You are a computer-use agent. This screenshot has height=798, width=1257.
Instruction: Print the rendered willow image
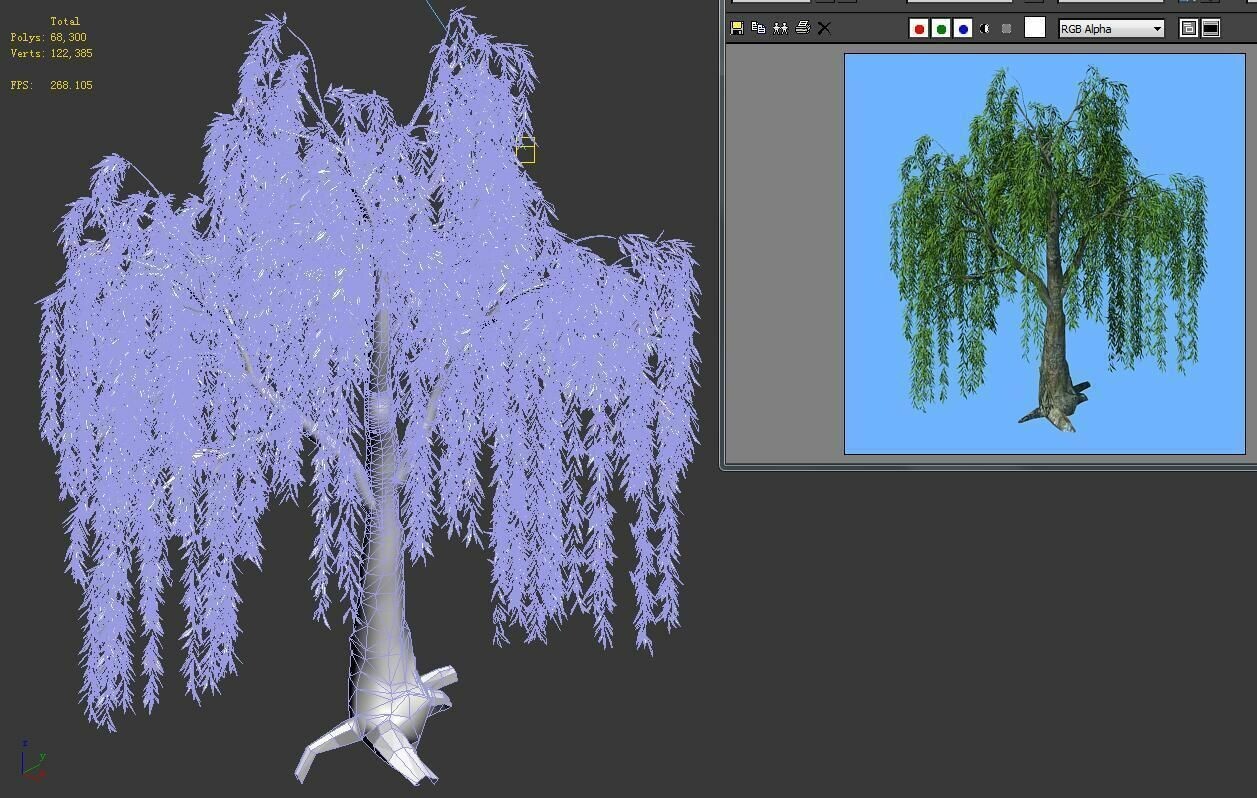pyautogui.click(x=802, y=28)
